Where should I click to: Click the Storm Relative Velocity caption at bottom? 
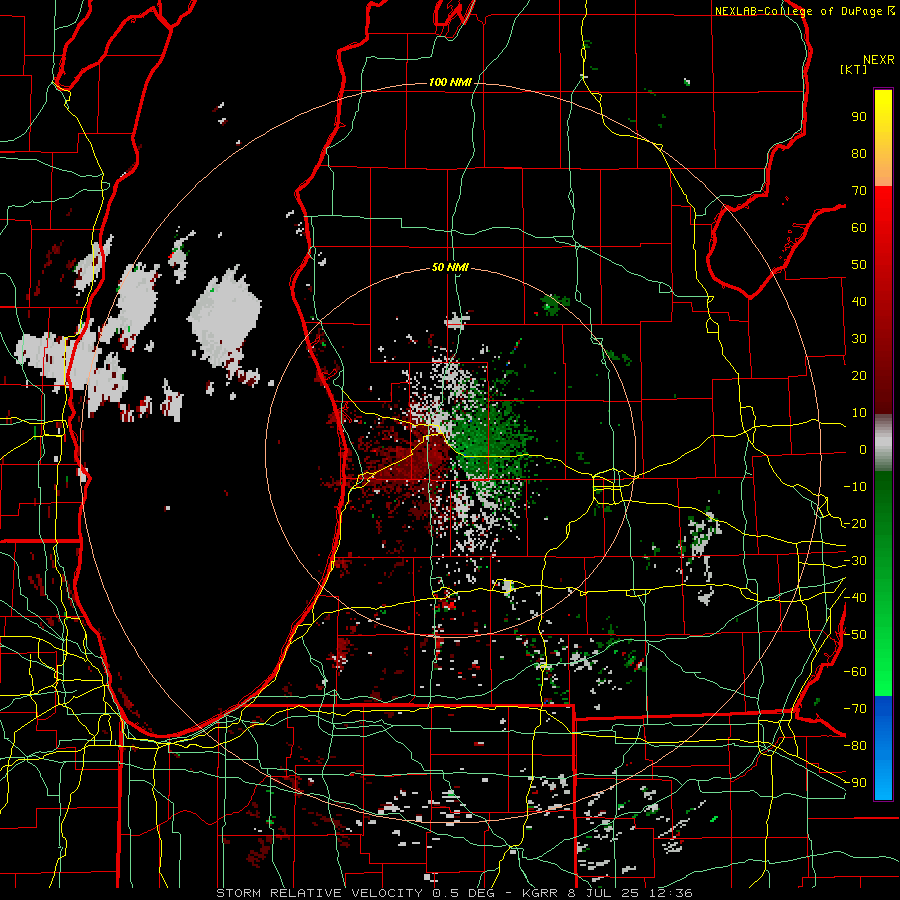coord(455,893)
